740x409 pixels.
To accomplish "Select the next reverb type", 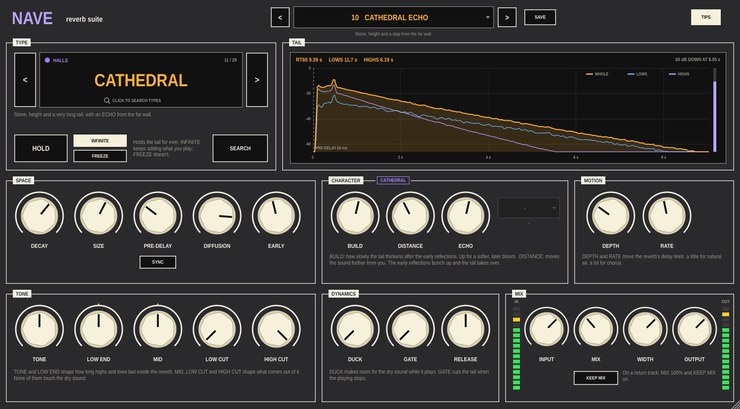I will 257,80.
